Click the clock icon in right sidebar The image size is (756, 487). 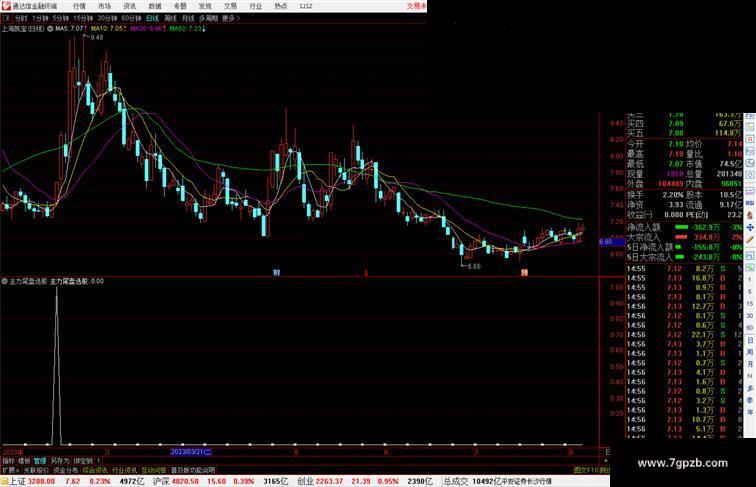click(x=750, y=163)
